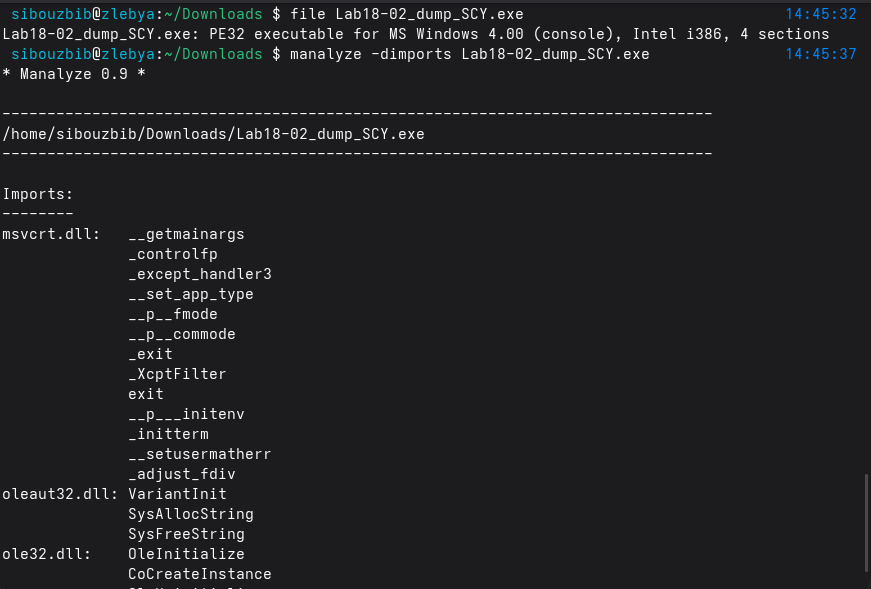Click the msvcrt.dll library label
871x589 pixels.
[x=50, y=234]
